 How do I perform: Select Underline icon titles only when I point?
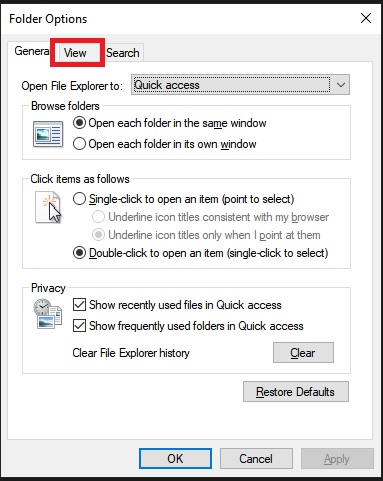click(x=206, y=235)
